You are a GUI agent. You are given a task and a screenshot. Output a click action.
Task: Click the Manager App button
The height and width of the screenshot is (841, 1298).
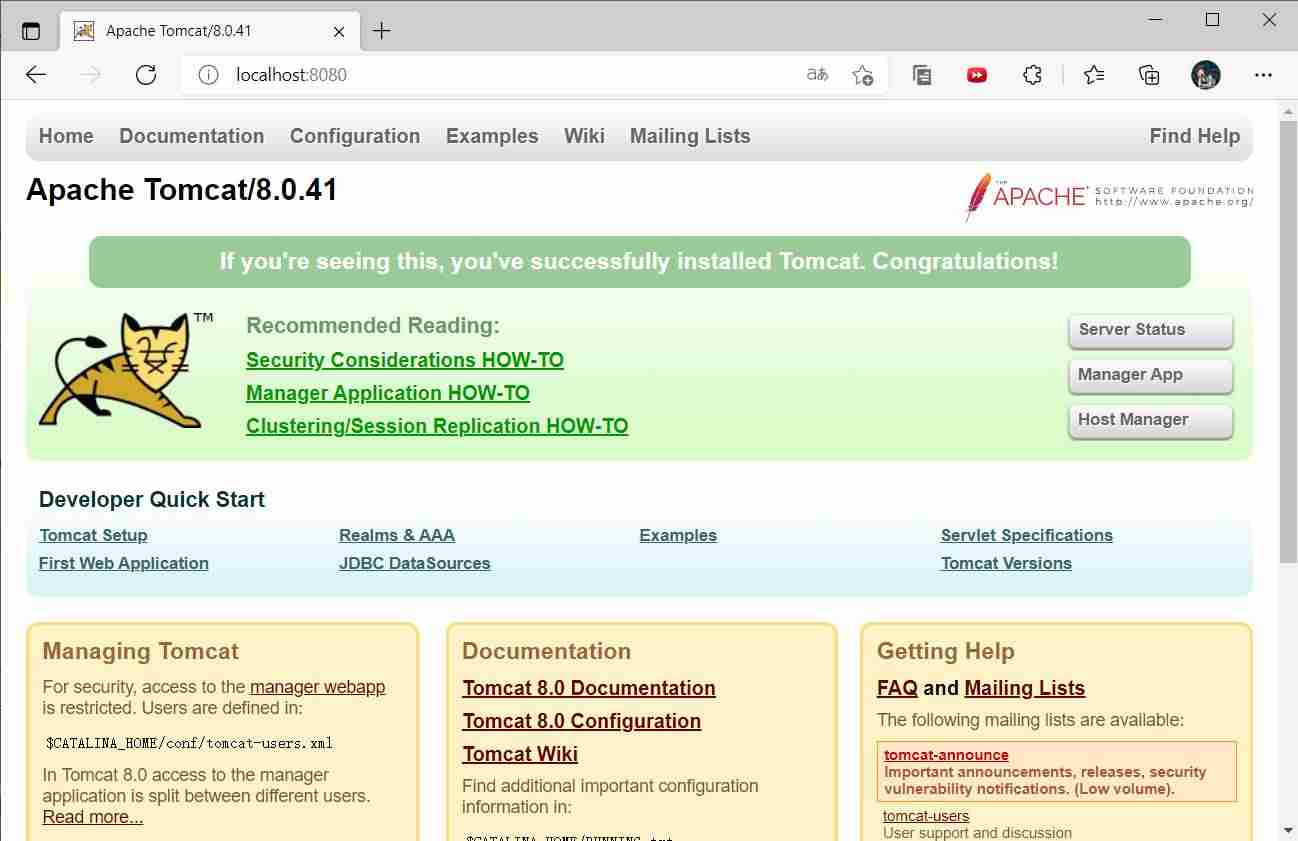(x=1150, y=376)
